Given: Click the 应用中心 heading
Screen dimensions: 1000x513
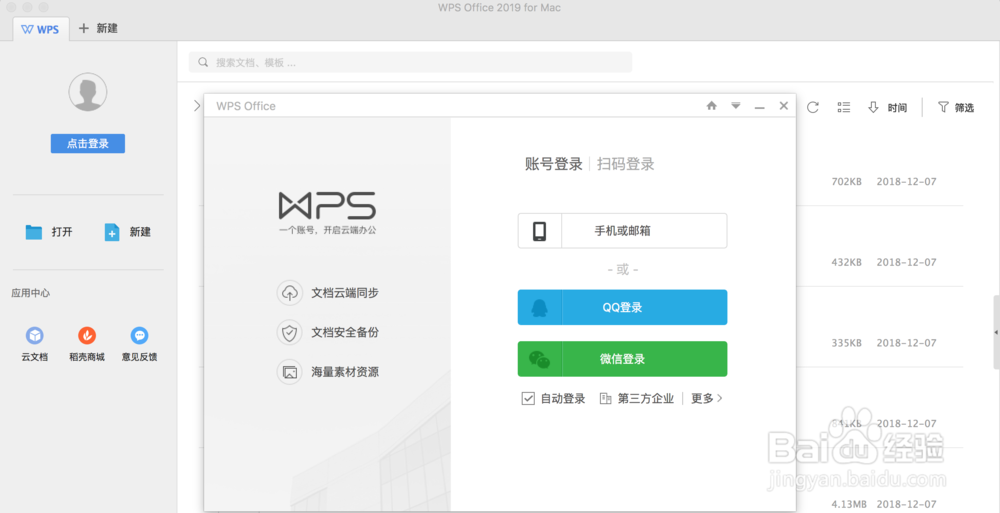Looking at the screenshot, I should pos(31,294).
